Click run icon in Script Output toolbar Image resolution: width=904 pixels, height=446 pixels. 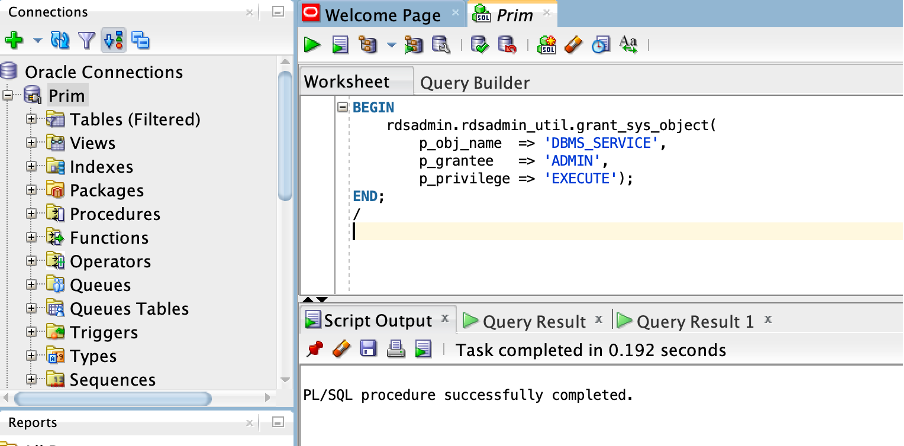point(423,349)
